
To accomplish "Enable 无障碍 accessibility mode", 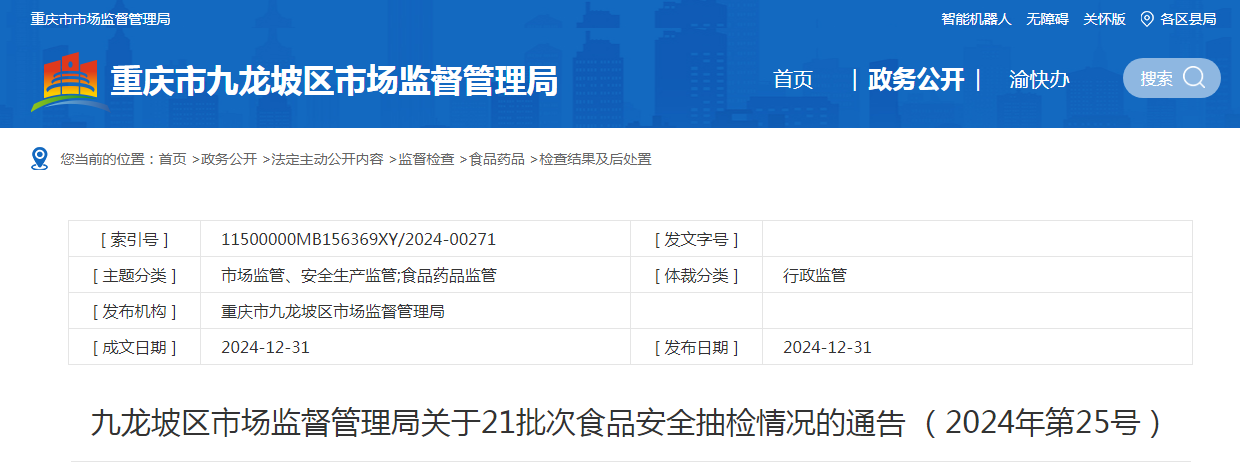I will pos(1047,19).
